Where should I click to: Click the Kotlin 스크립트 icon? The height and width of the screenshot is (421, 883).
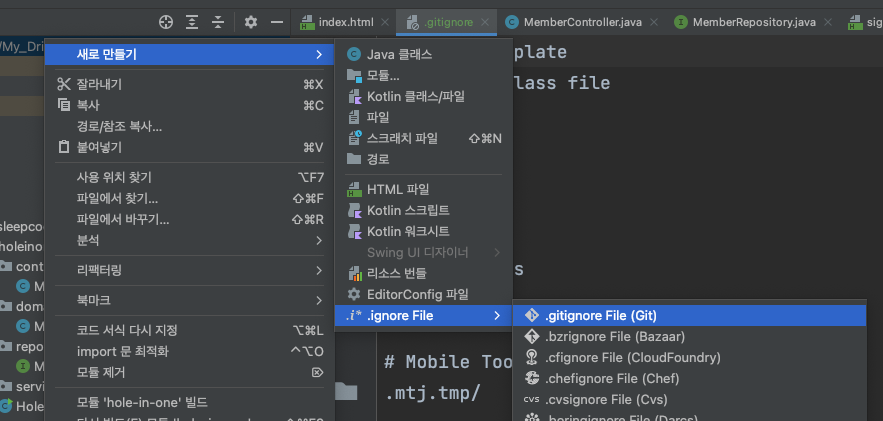[354, 210]
